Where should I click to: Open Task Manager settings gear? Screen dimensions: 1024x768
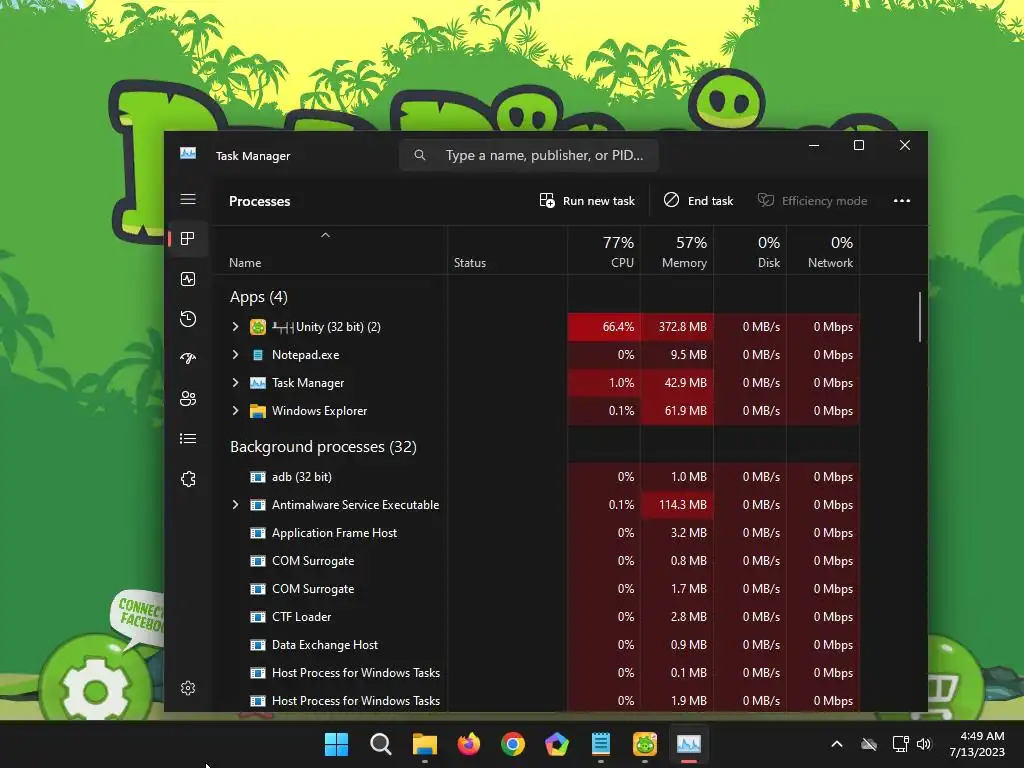coord(188,688)
